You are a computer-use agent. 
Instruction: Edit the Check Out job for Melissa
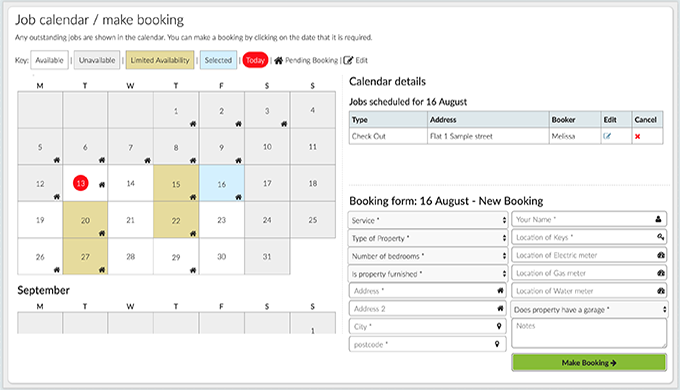(x=607, y=136)
